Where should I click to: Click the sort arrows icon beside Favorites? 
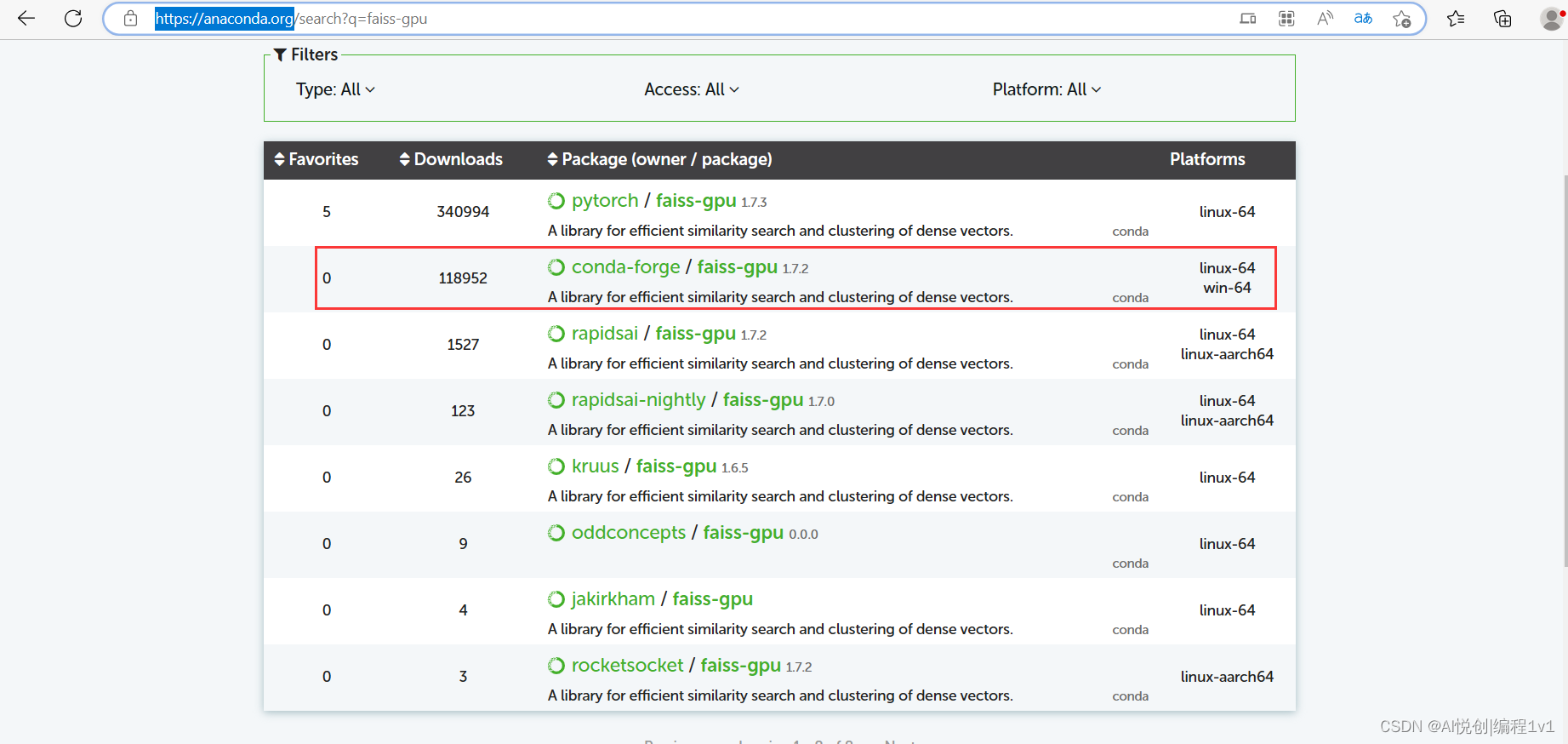pos(279,159)
